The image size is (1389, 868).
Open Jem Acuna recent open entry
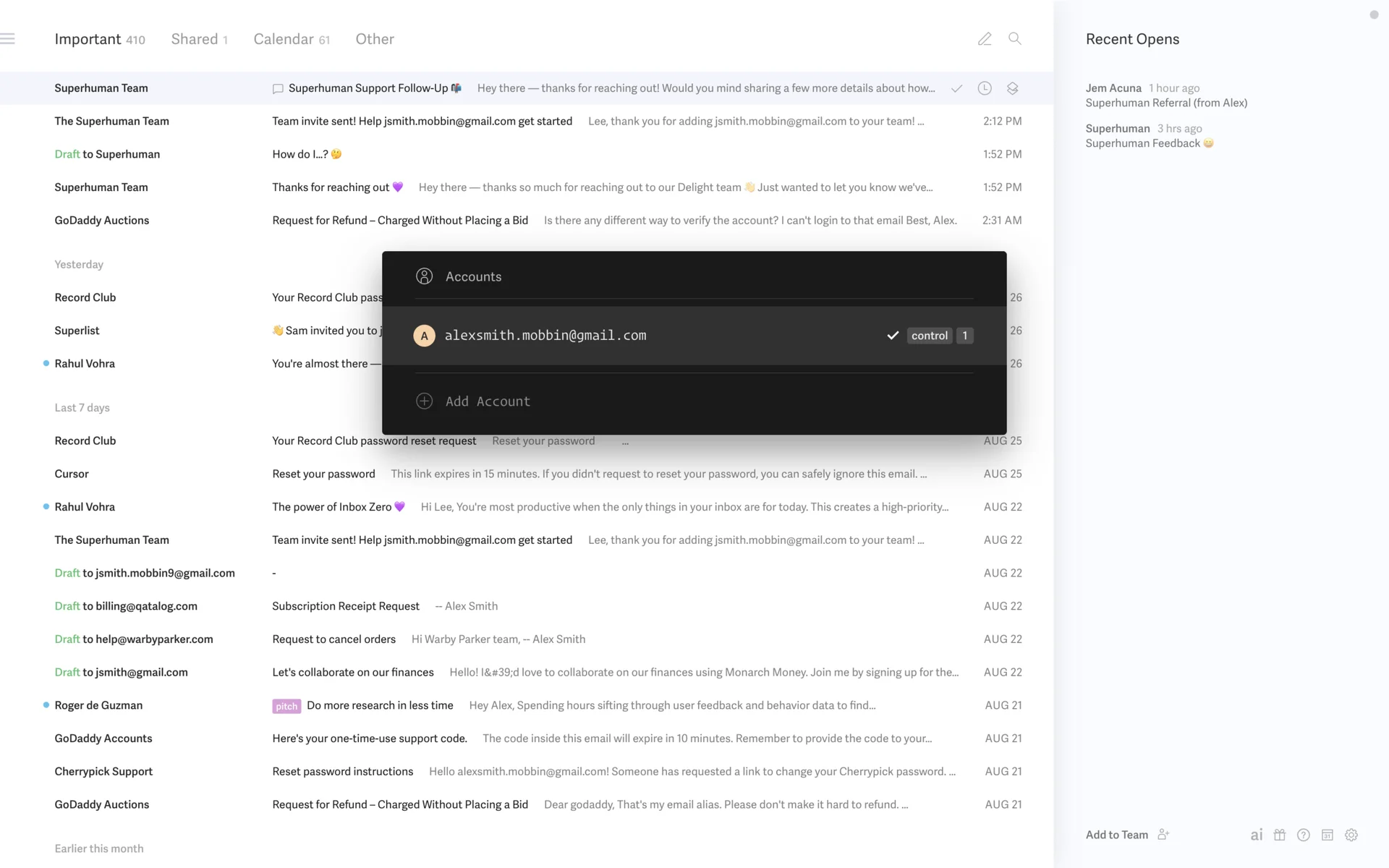coord(1165,95)
